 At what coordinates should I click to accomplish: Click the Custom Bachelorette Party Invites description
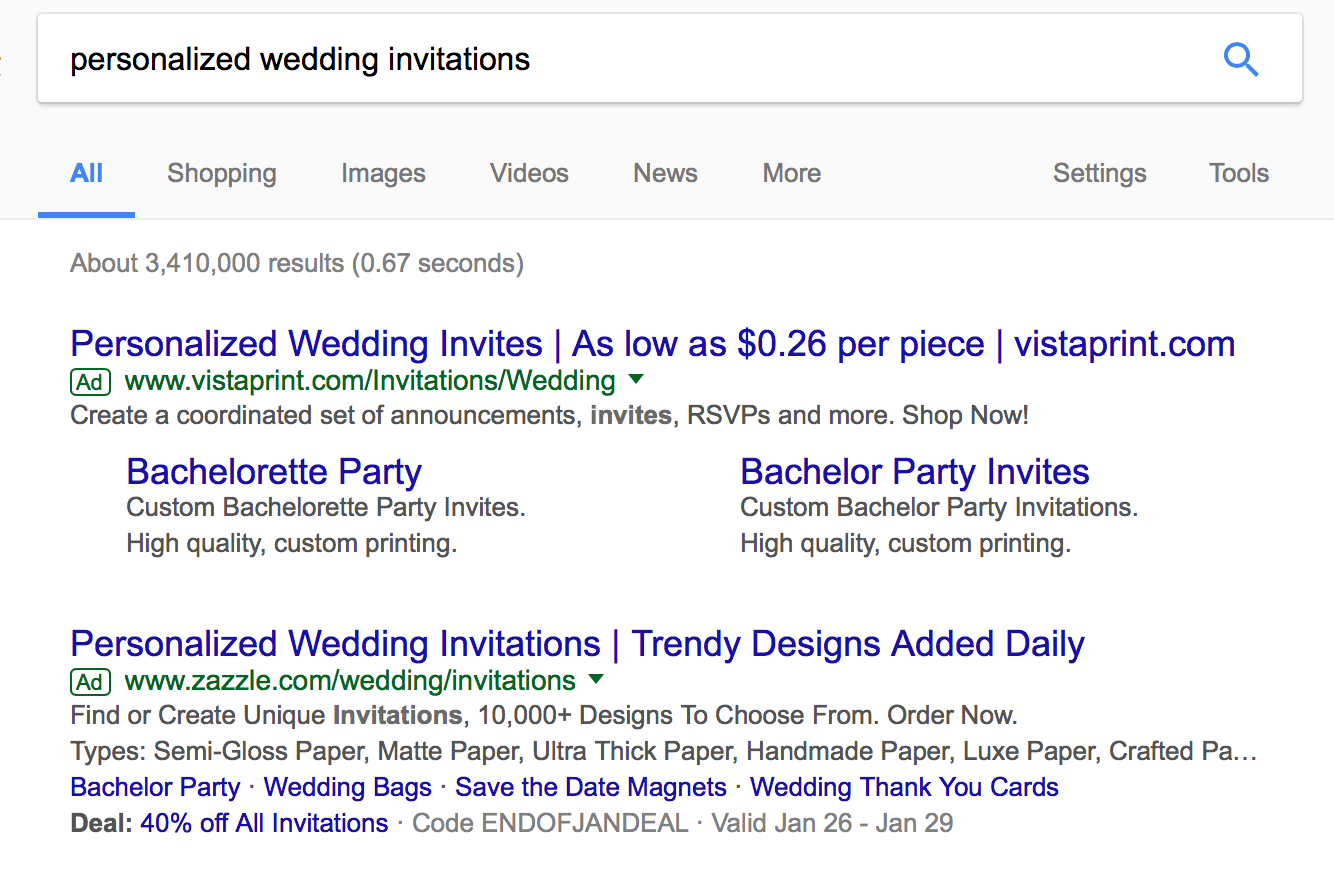coord(326,507)
